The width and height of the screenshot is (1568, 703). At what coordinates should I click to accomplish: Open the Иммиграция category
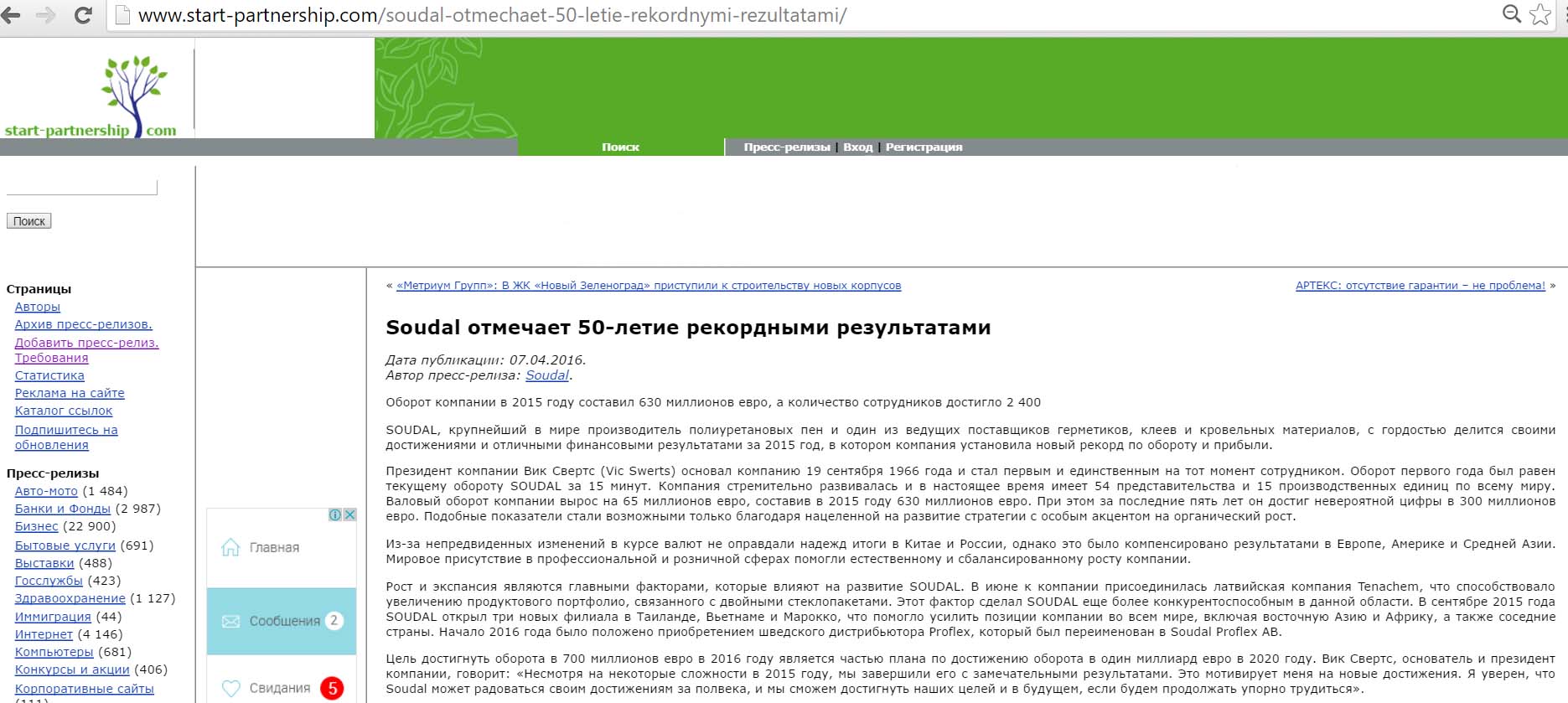click(53, 617)
